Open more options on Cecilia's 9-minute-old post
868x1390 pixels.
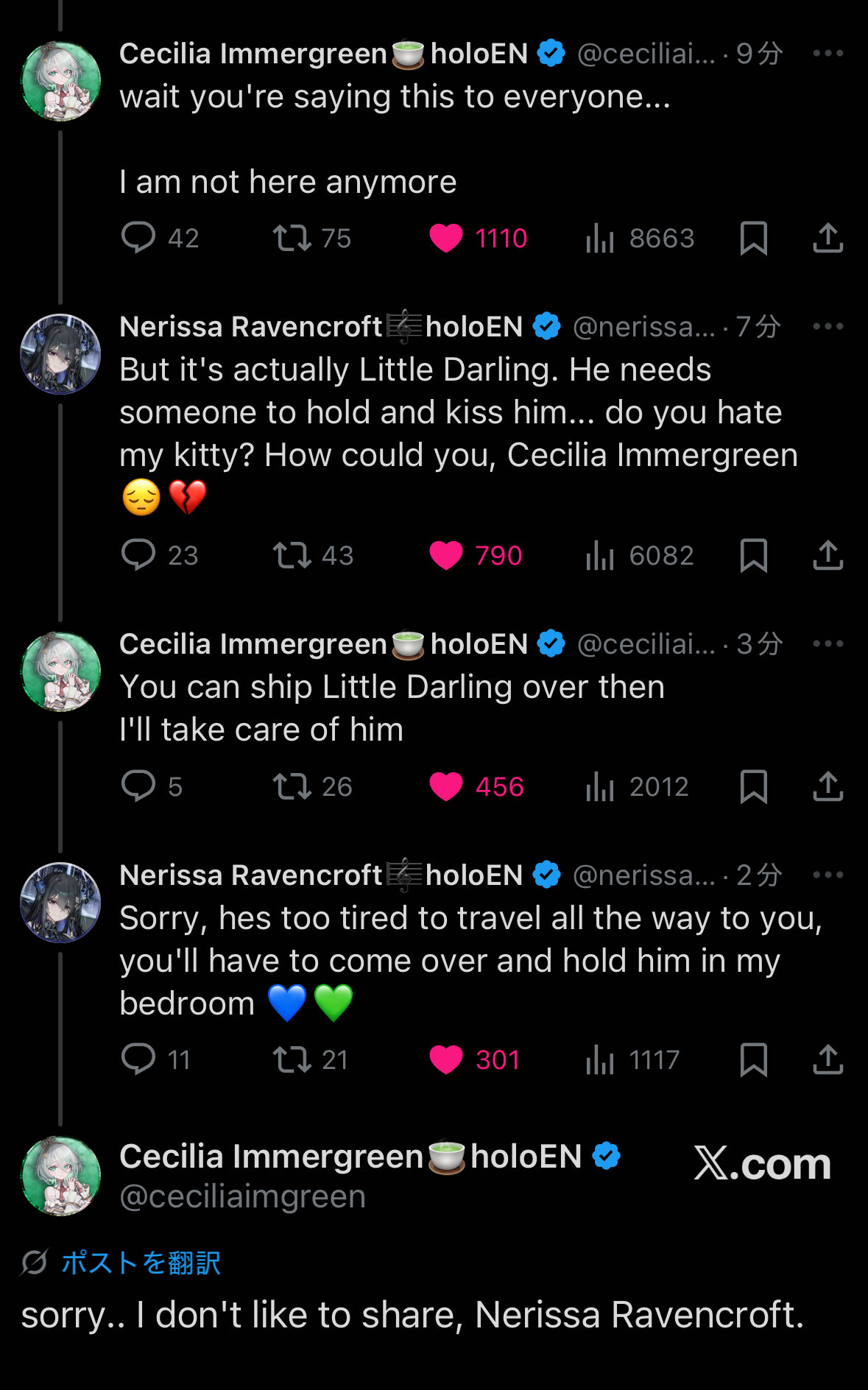(828, 53)
